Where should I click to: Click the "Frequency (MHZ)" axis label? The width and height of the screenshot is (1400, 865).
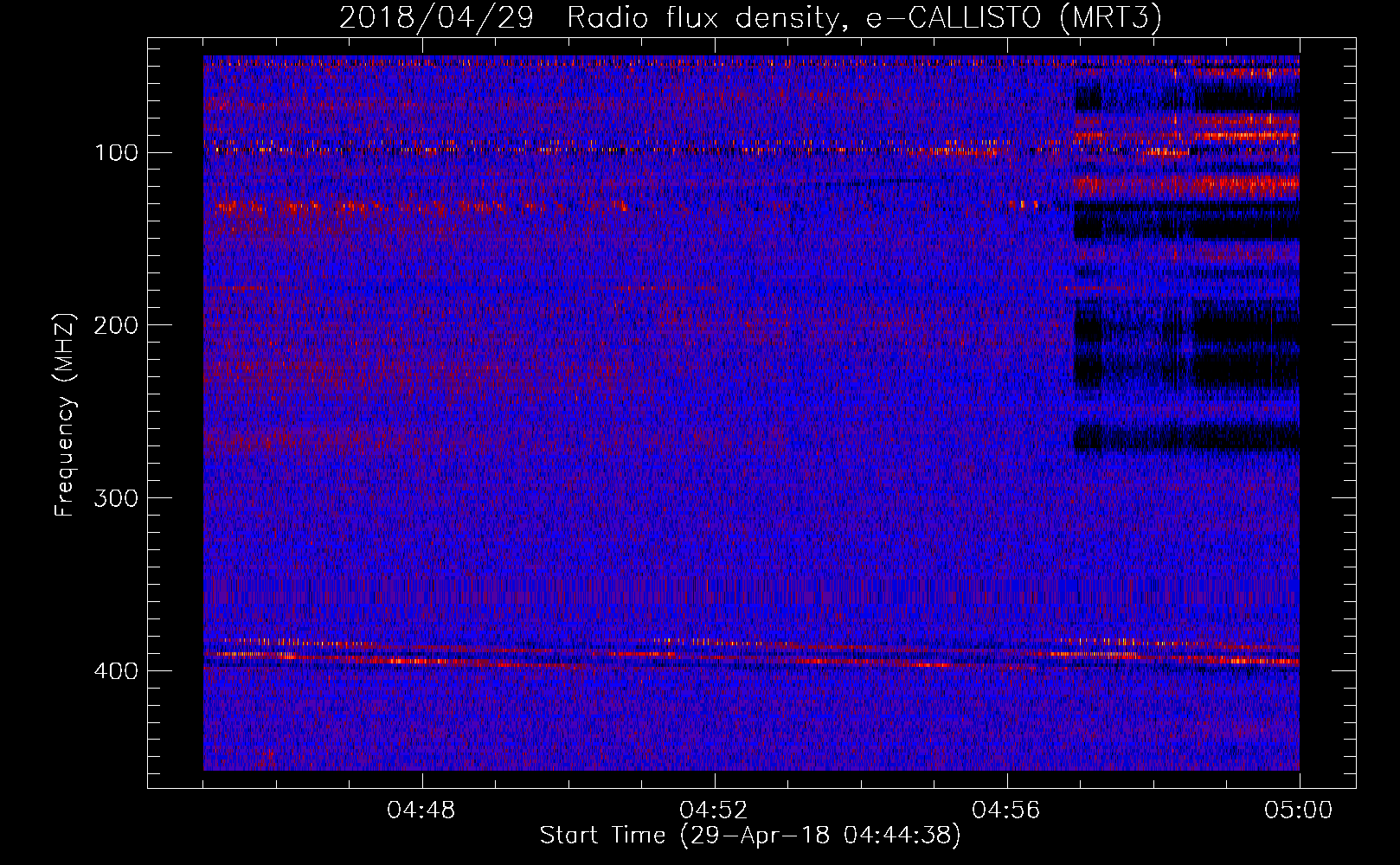65,414
